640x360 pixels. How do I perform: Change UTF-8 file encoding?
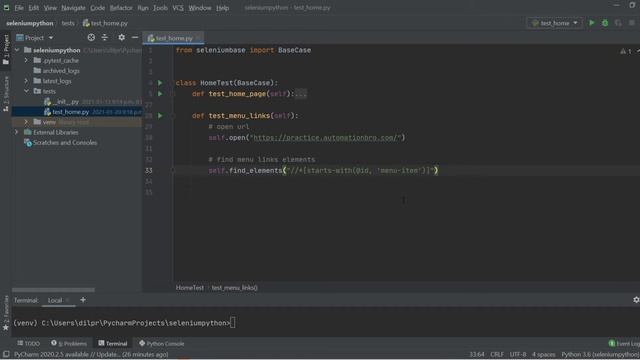[518, 355]
